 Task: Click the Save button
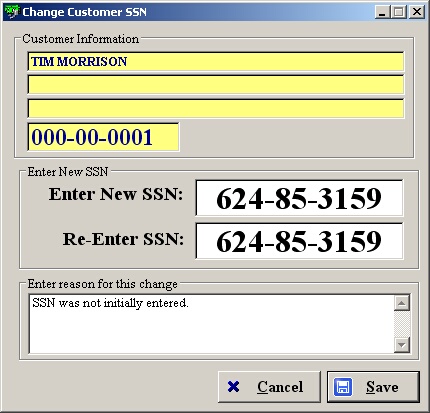click(373, 387)
